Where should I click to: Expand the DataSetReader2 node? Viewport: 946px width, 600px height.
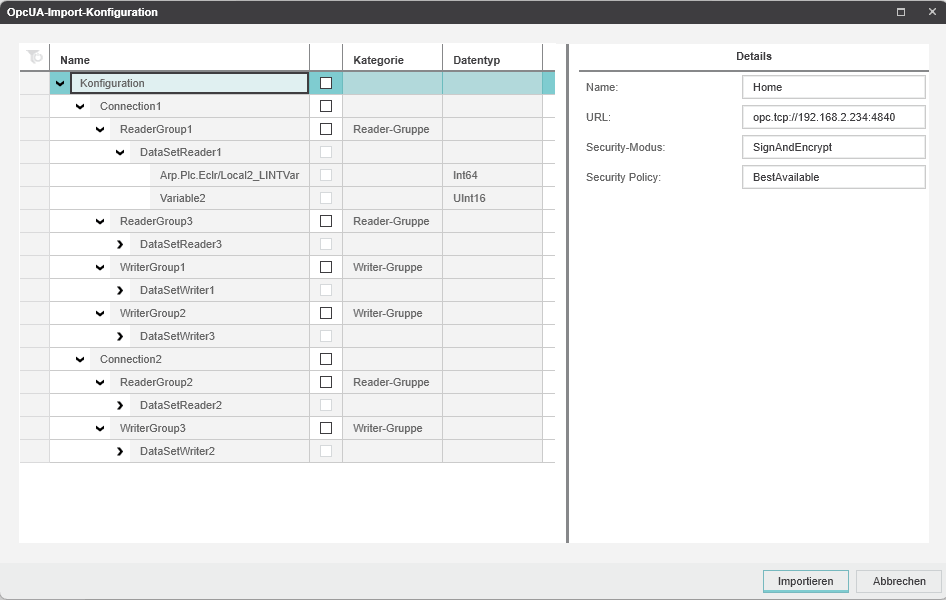pyautogui.click(x=120, y=405)
